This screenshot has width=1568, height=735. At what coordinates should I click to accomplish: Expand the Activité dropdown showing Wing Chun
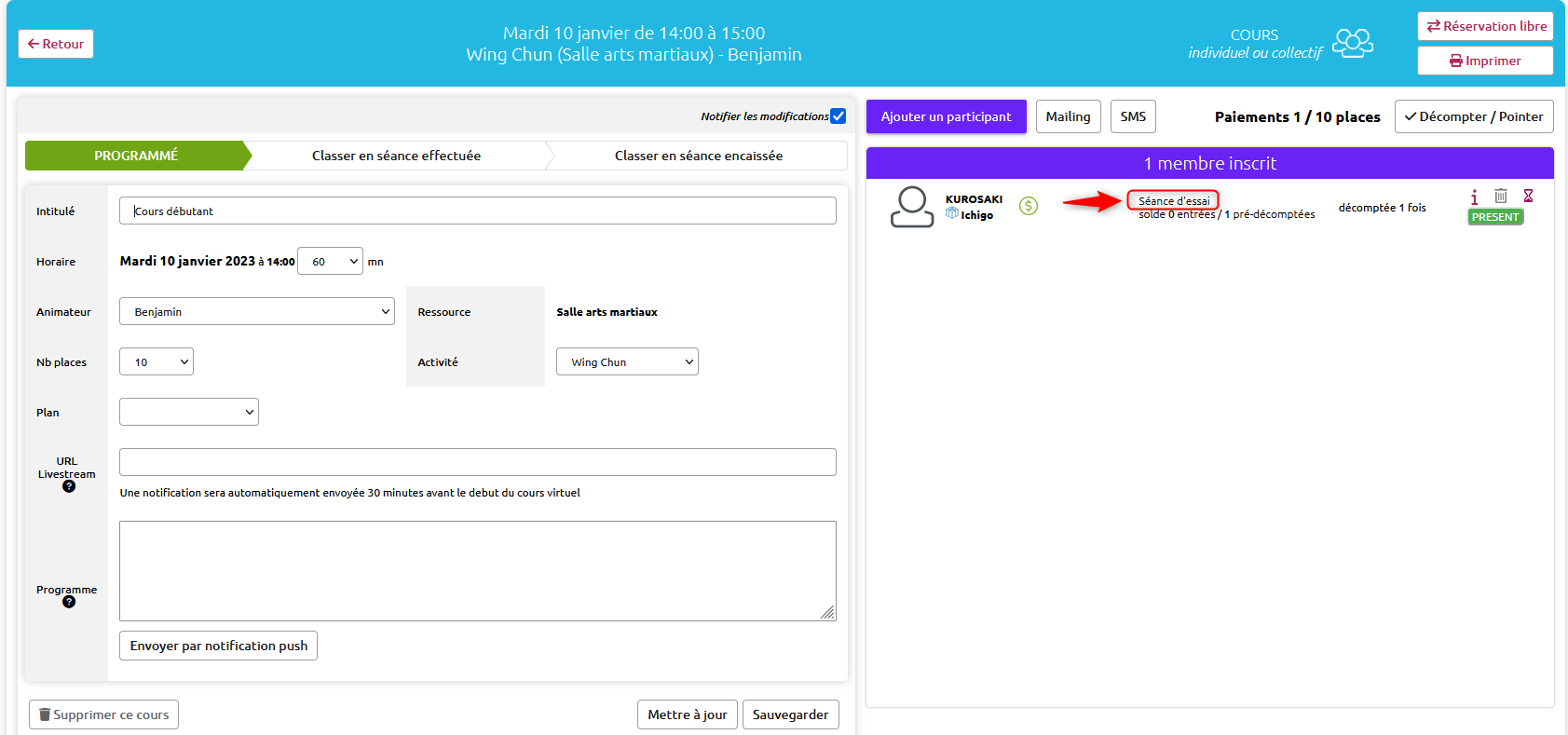pyautogui.click(x=627, y=362)
